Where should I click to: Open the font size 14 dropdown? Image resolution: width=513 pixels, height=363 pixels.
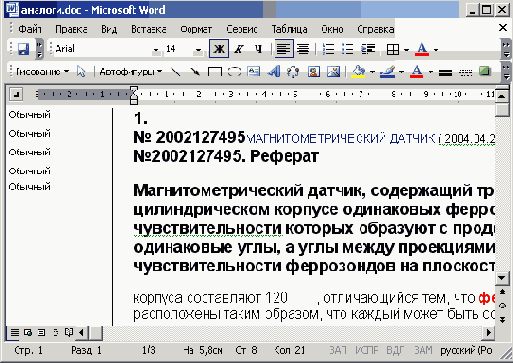coord(198,50)
